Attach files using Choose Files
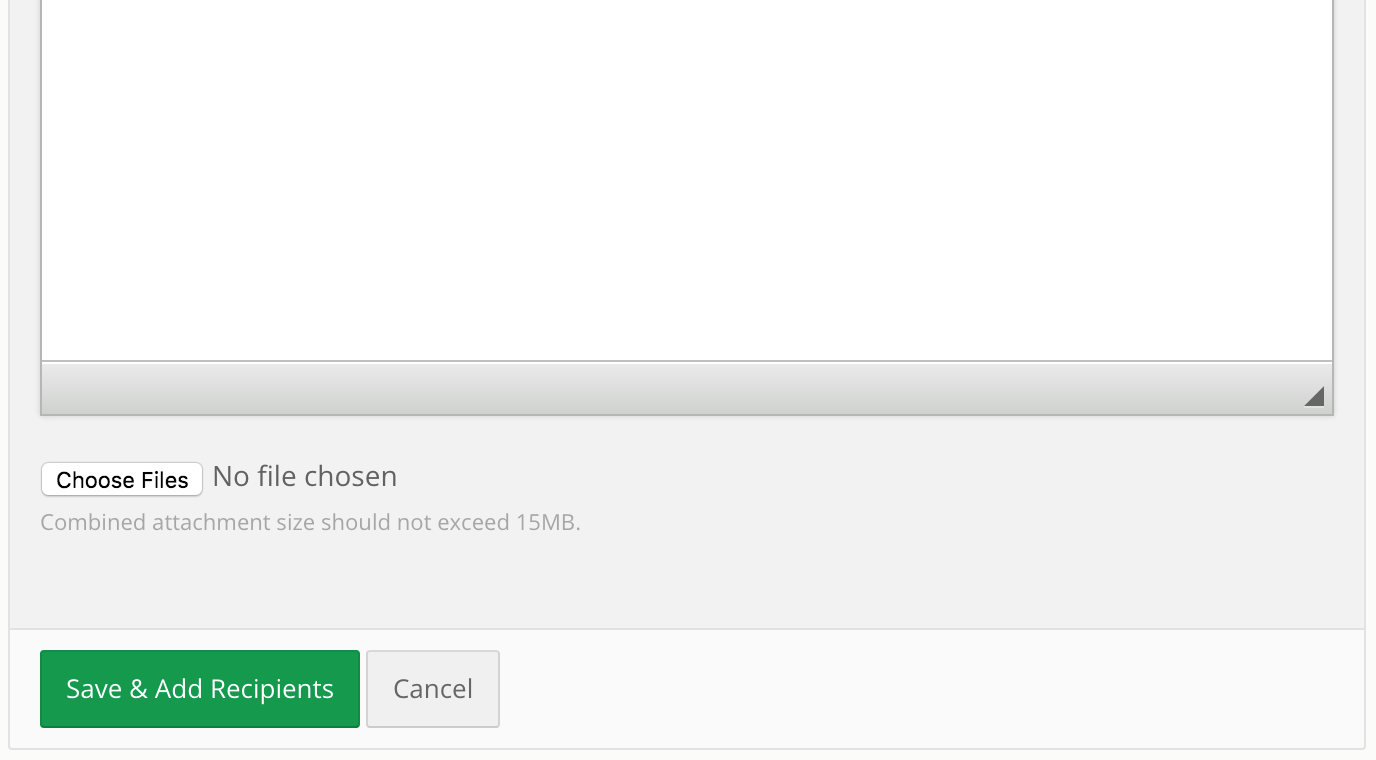This screenshot has height=760, width=1376. click(122, 479)
